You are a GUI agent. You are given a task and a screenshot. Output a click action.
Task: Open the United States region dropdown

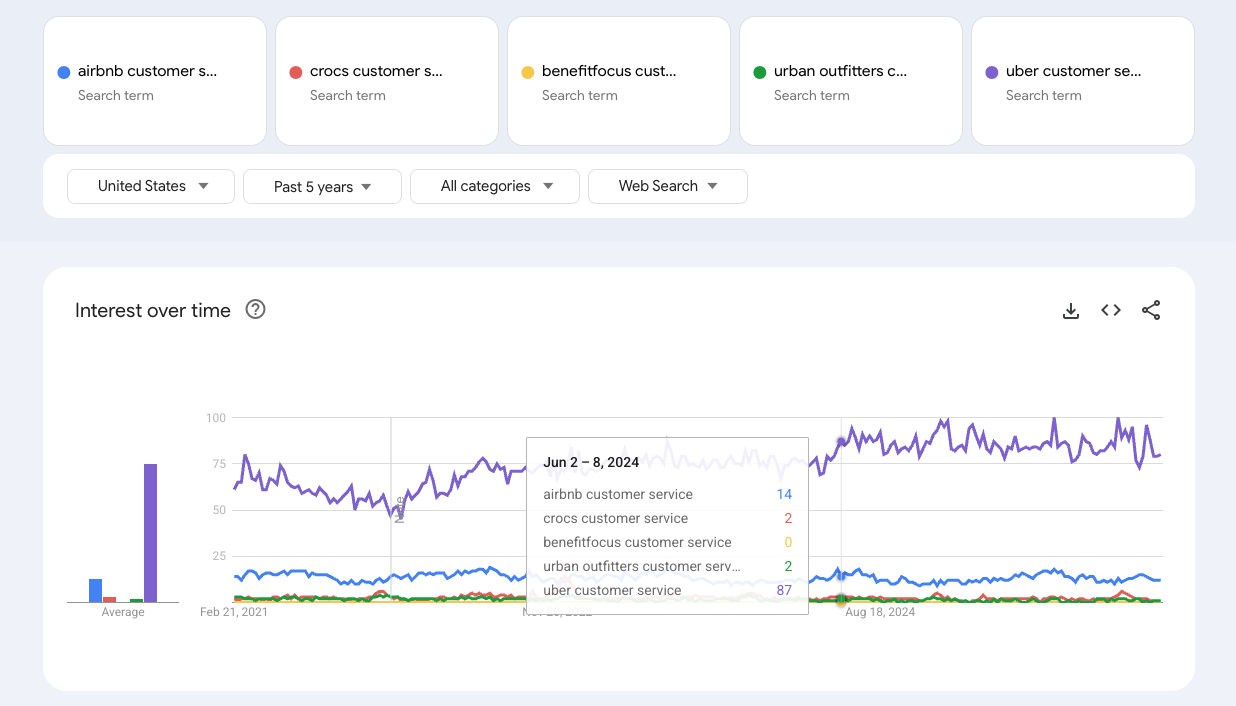(151, 187)
